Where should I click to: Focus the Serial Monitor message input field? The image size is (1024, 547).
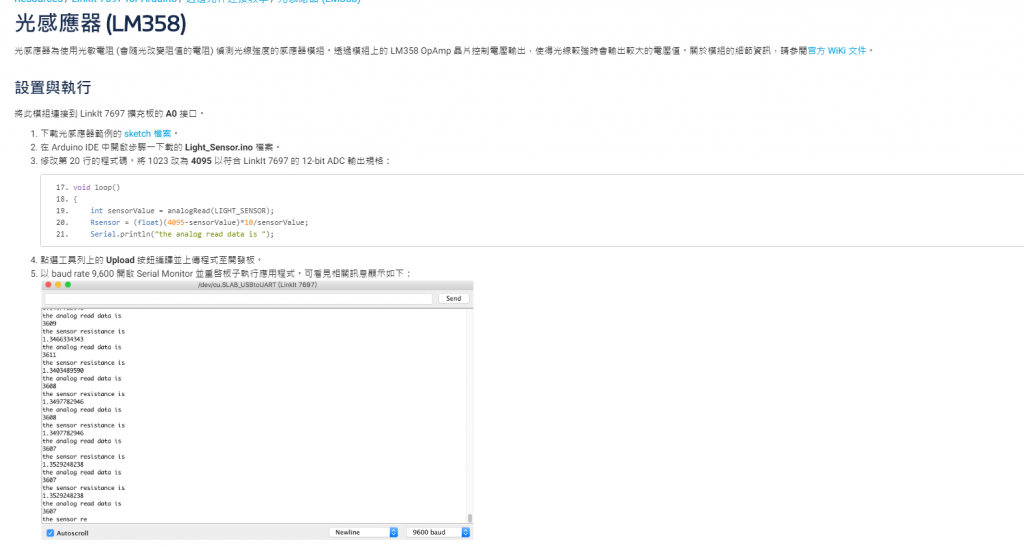(238, 298)
